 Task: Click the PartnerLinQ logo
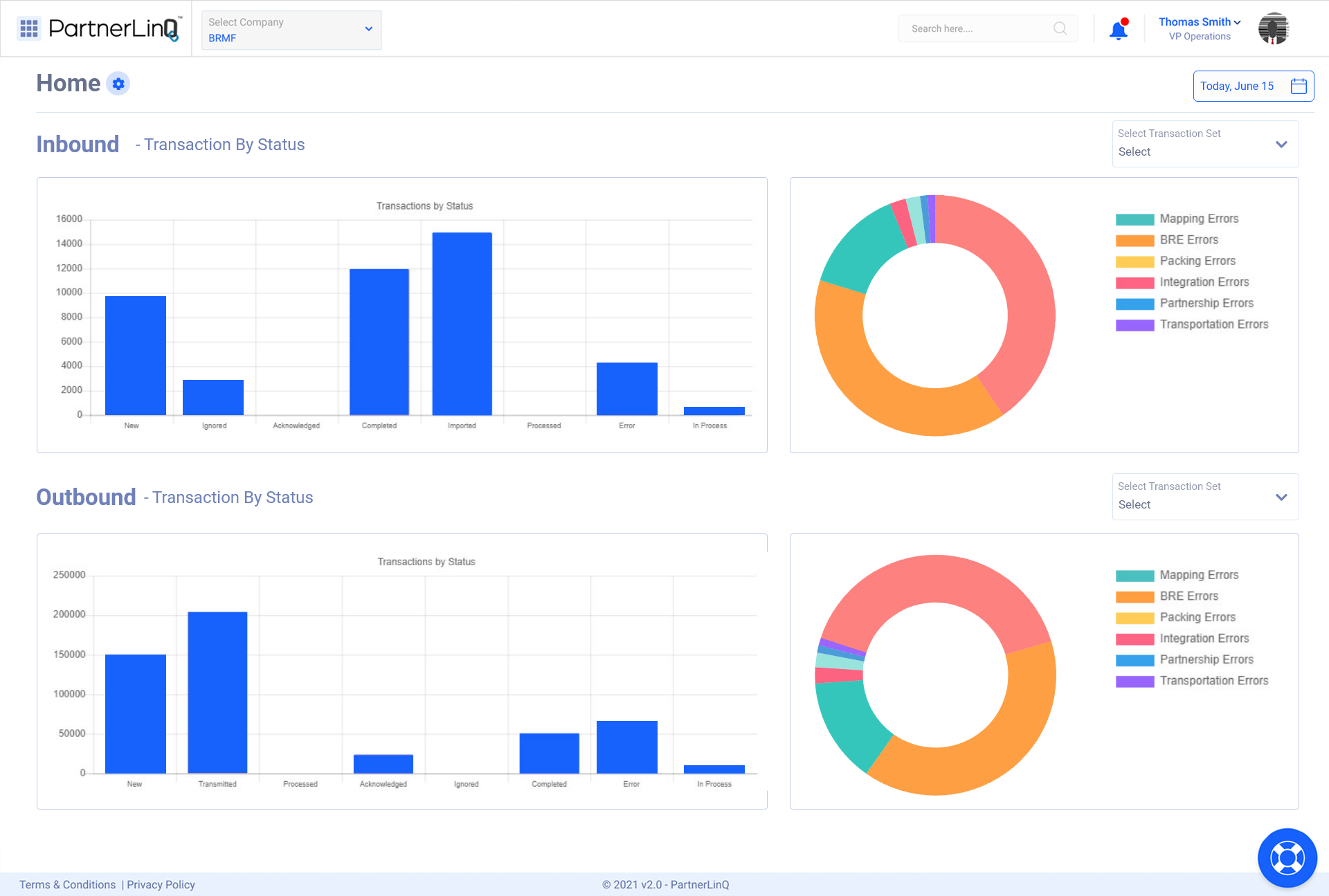point(111,28)
